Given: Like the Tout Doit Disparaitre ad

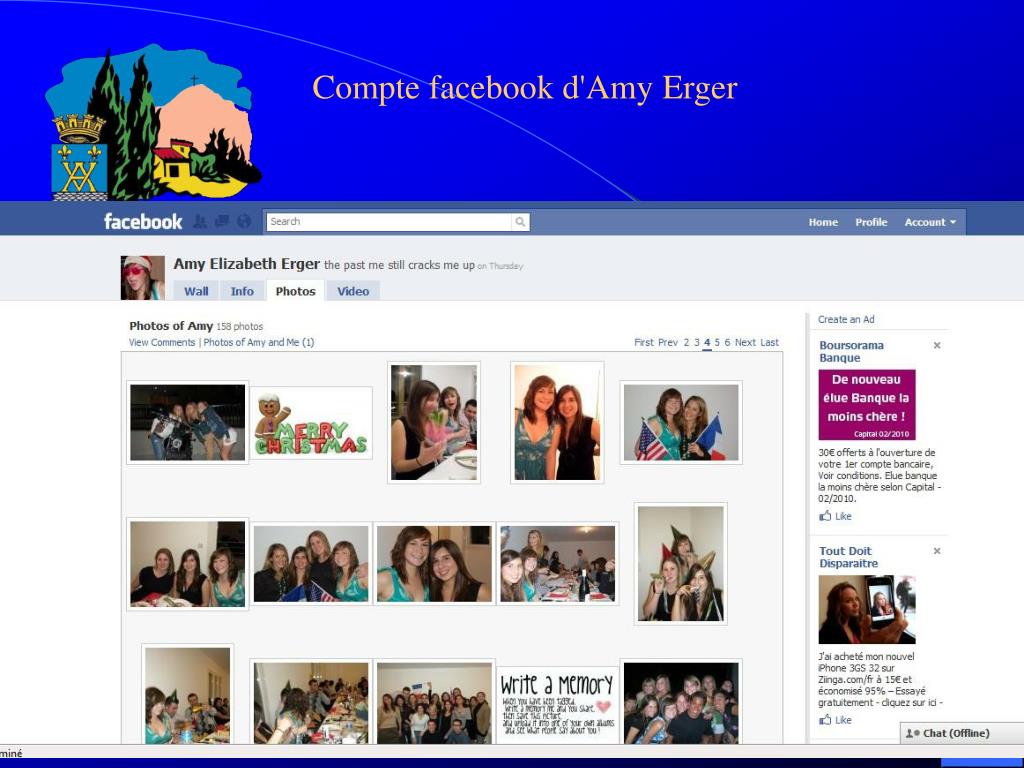Looking at the screenshot, I should click(x=843, y=720).
